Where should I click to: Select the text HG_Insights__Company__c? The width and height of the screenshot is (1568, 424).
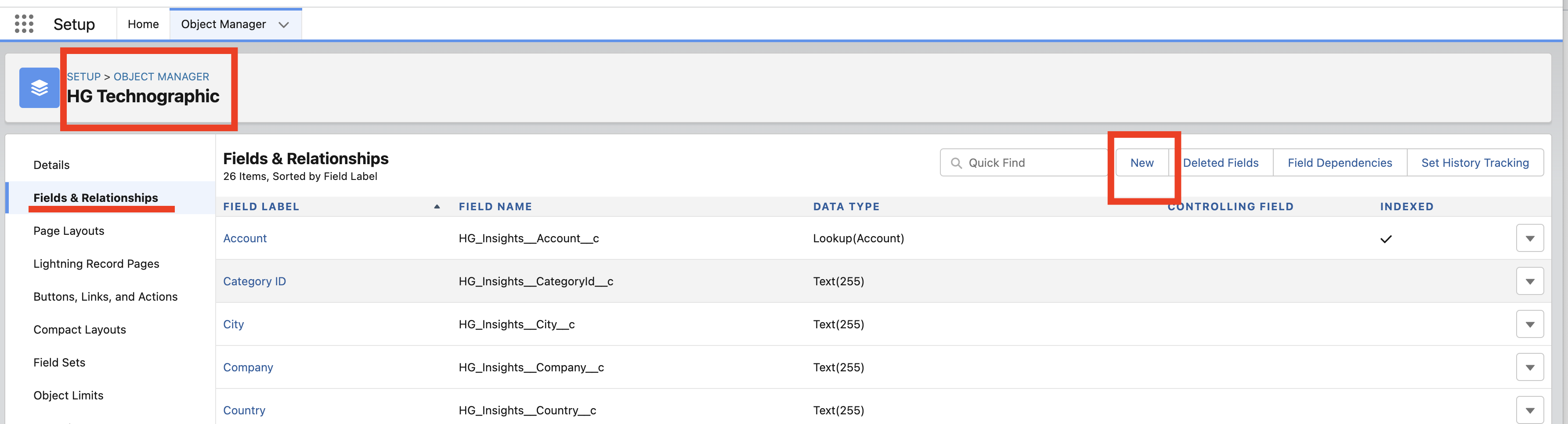531,367
